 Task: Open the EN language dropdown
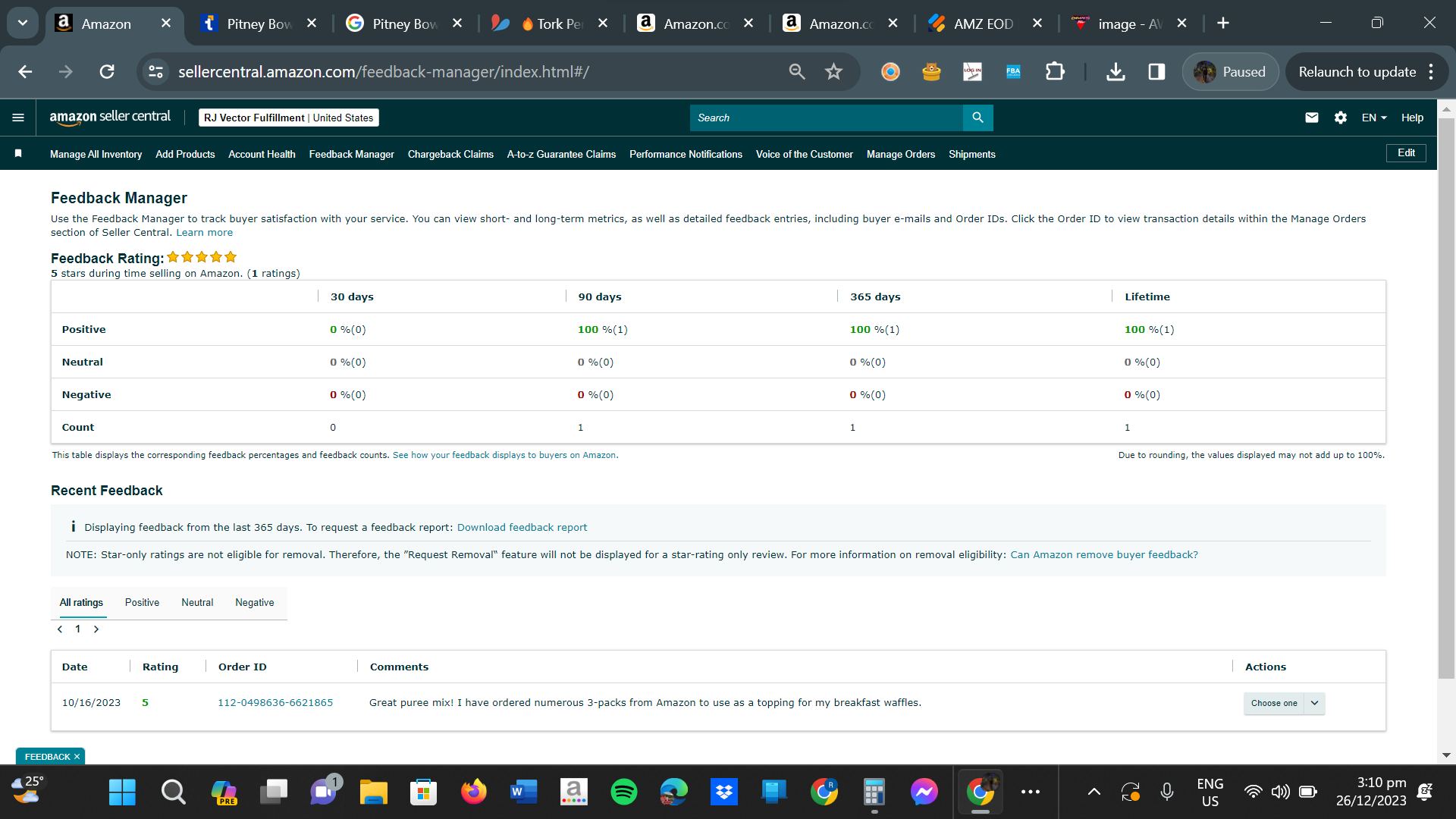pos(1374,118)
